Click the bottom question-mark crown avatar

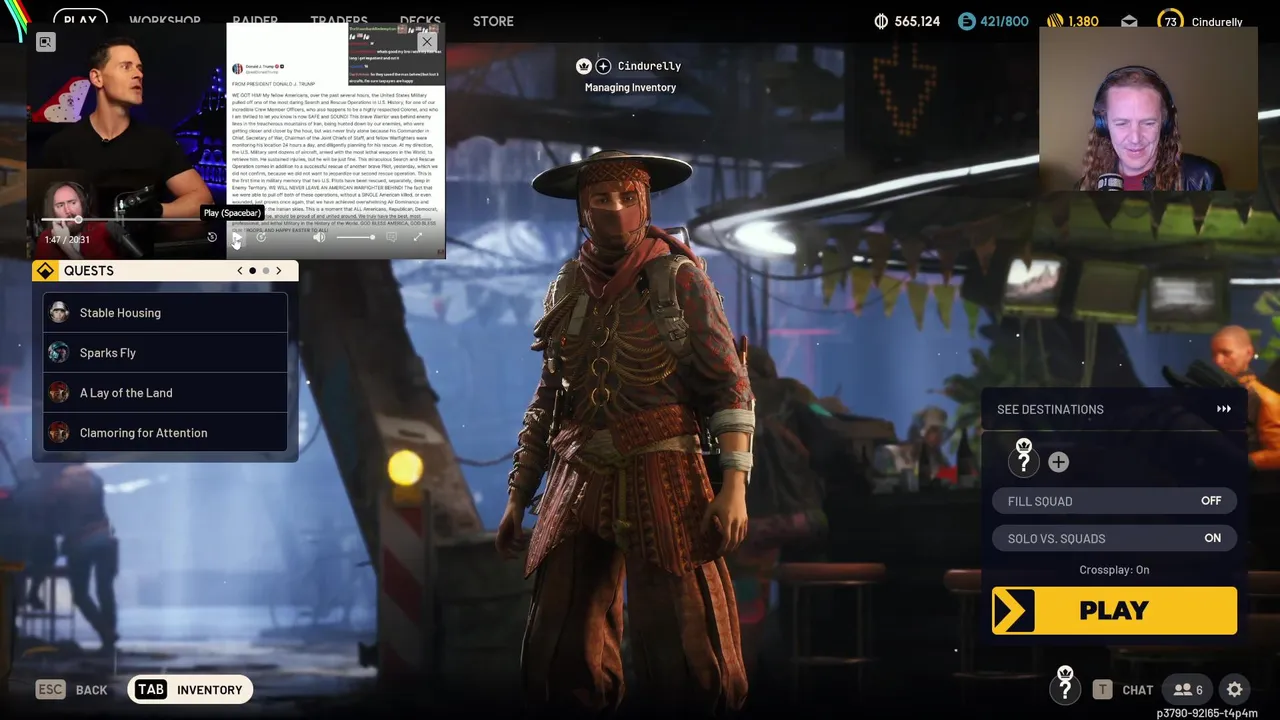(1065, 687)
